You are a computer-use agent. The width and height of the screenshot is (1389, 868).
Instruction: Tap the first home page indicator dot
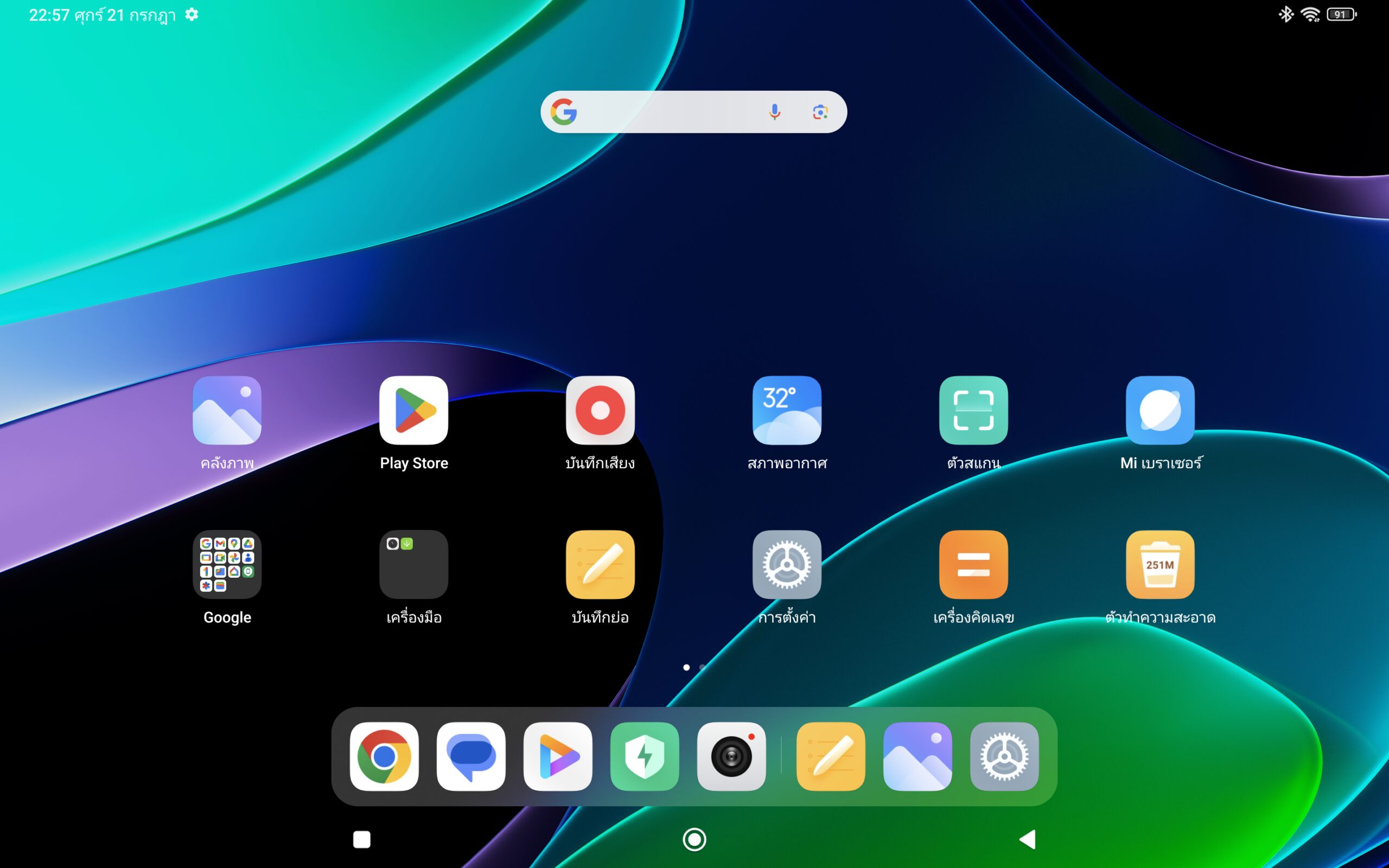click(686, 667)
